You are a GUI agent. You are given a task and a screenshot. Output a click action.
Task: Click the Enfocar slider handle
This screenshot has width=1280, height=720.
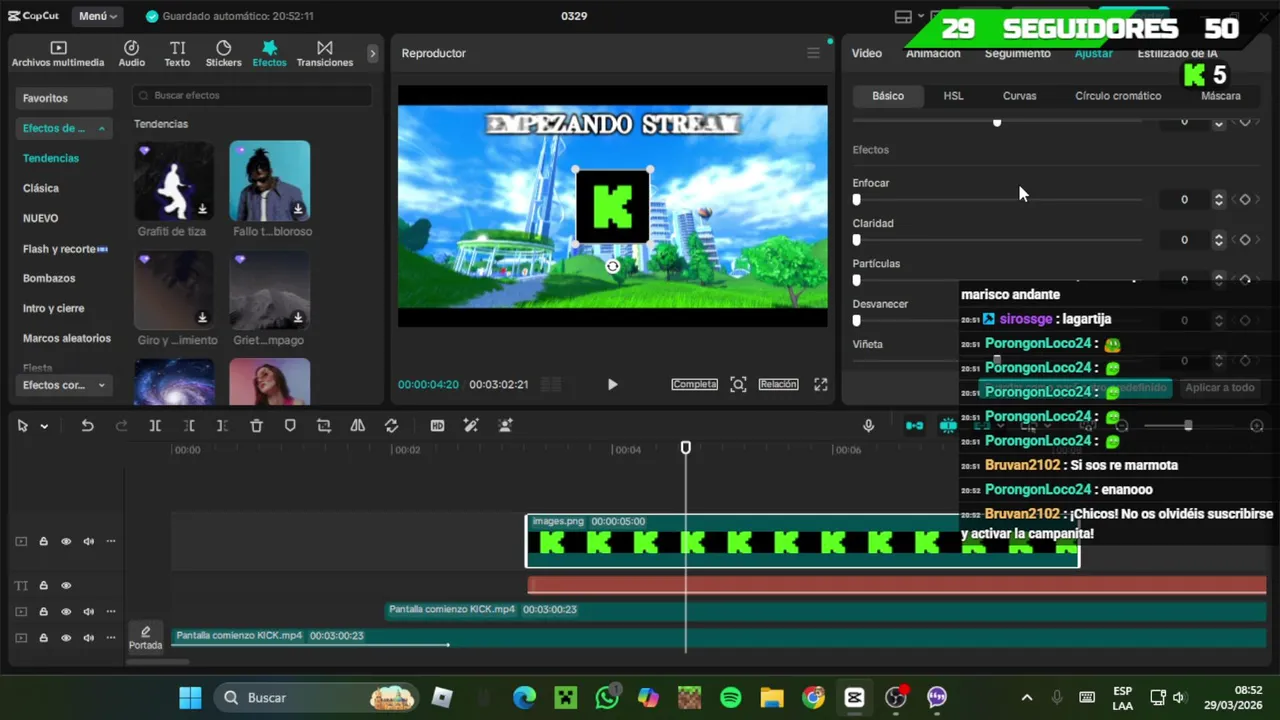coord(856,199)
